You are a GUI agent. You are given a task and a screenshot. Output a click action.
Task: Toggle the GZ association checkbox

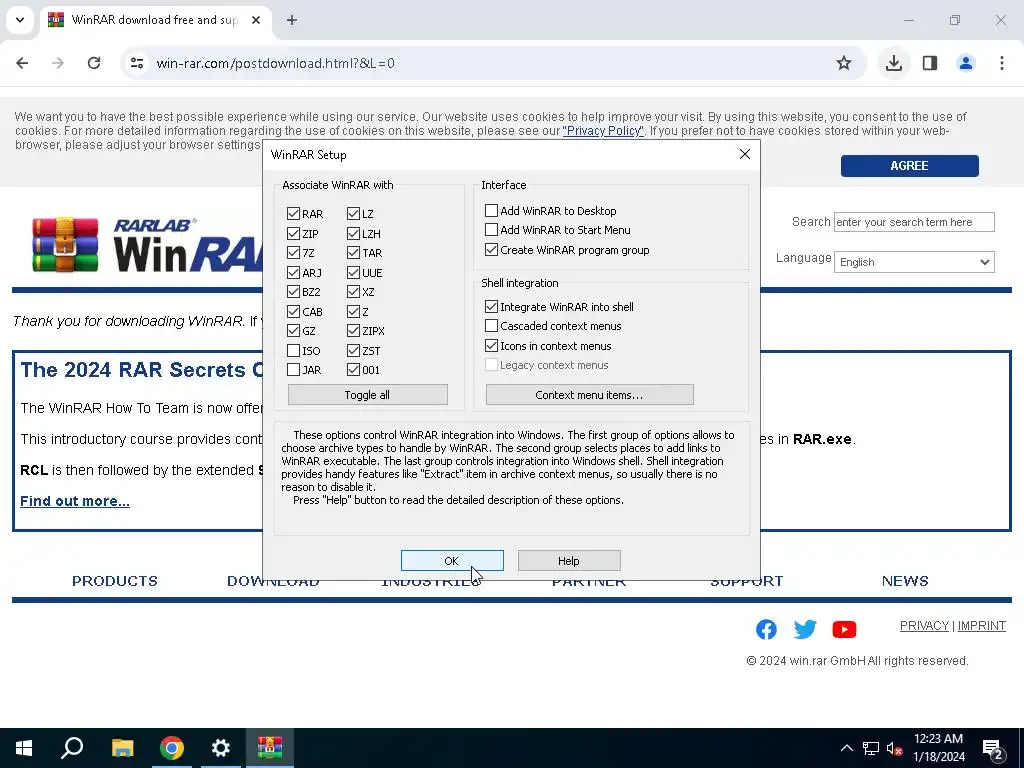point(293,331)
